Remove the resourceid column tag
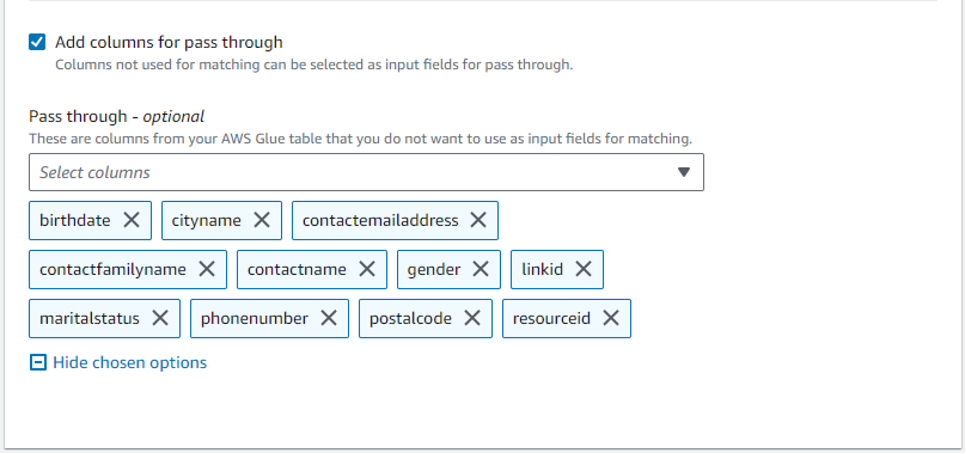Viewport: 966px width, 454px height. (x=611, y=319)
